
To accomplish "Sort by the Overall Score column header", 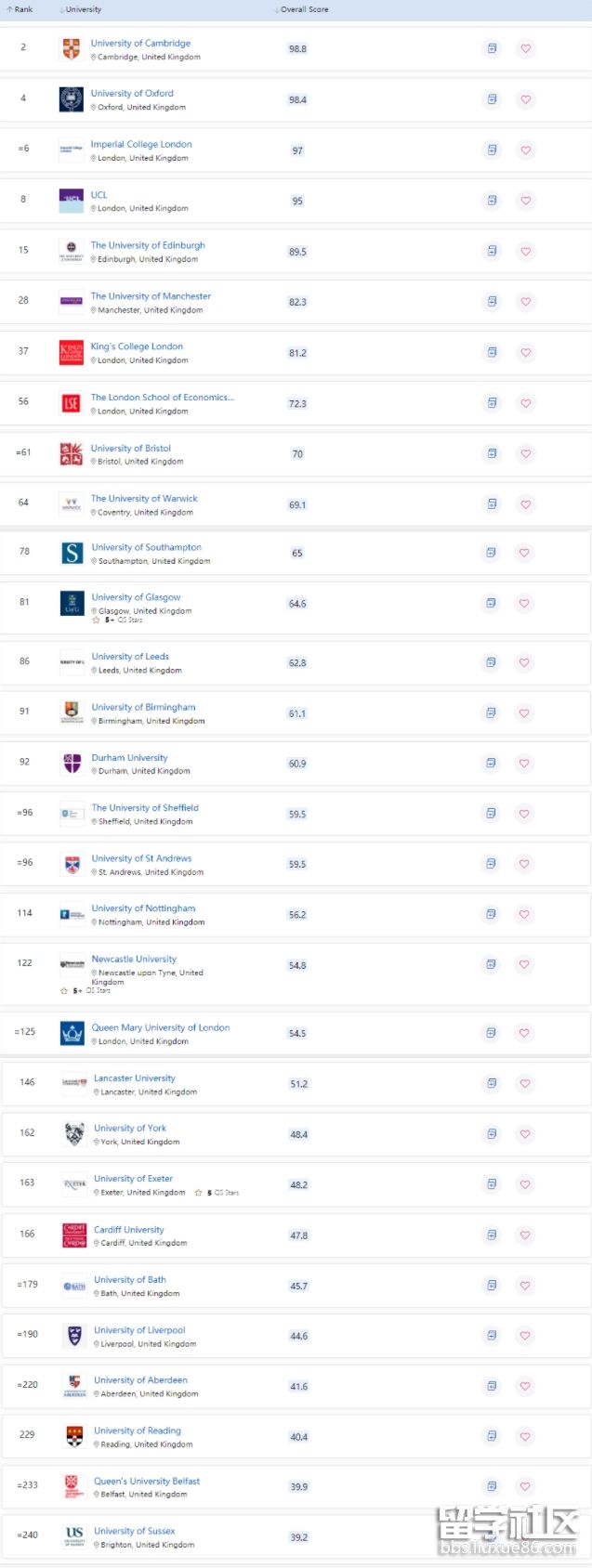I will click(302, 9).
